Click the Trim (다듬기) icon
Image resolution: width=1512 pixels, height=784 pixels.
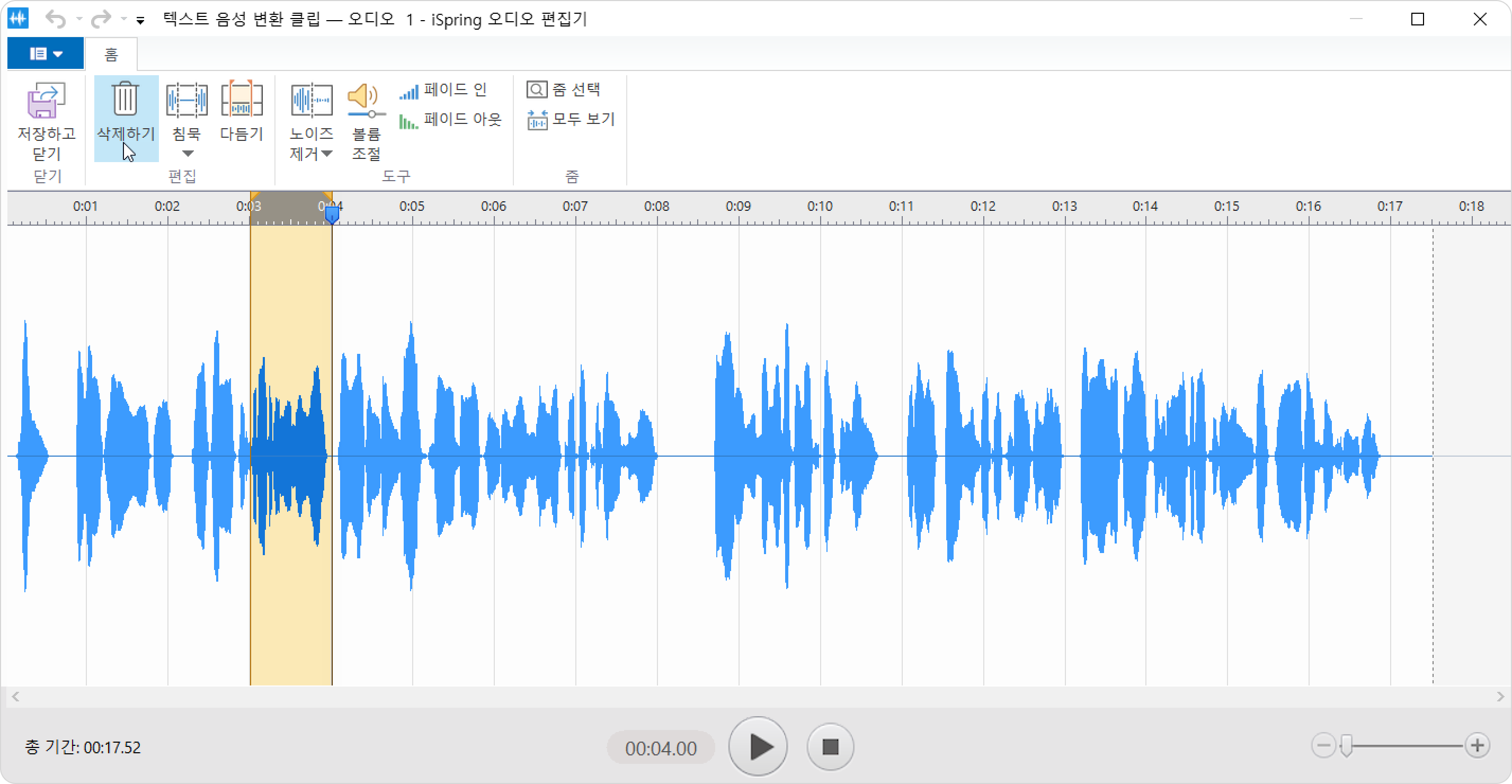(x=241, y=99)
